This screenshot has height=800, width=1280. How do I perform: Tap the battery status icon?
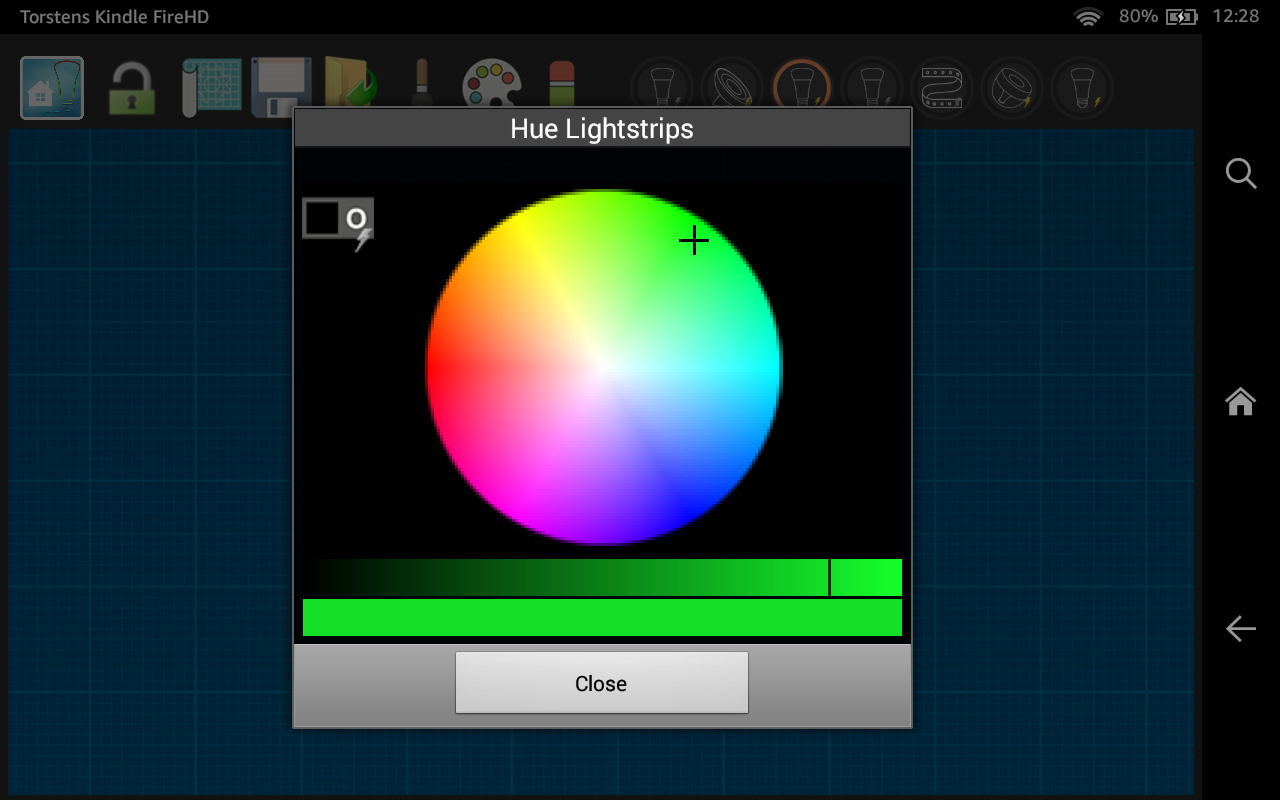[1182, 17]
